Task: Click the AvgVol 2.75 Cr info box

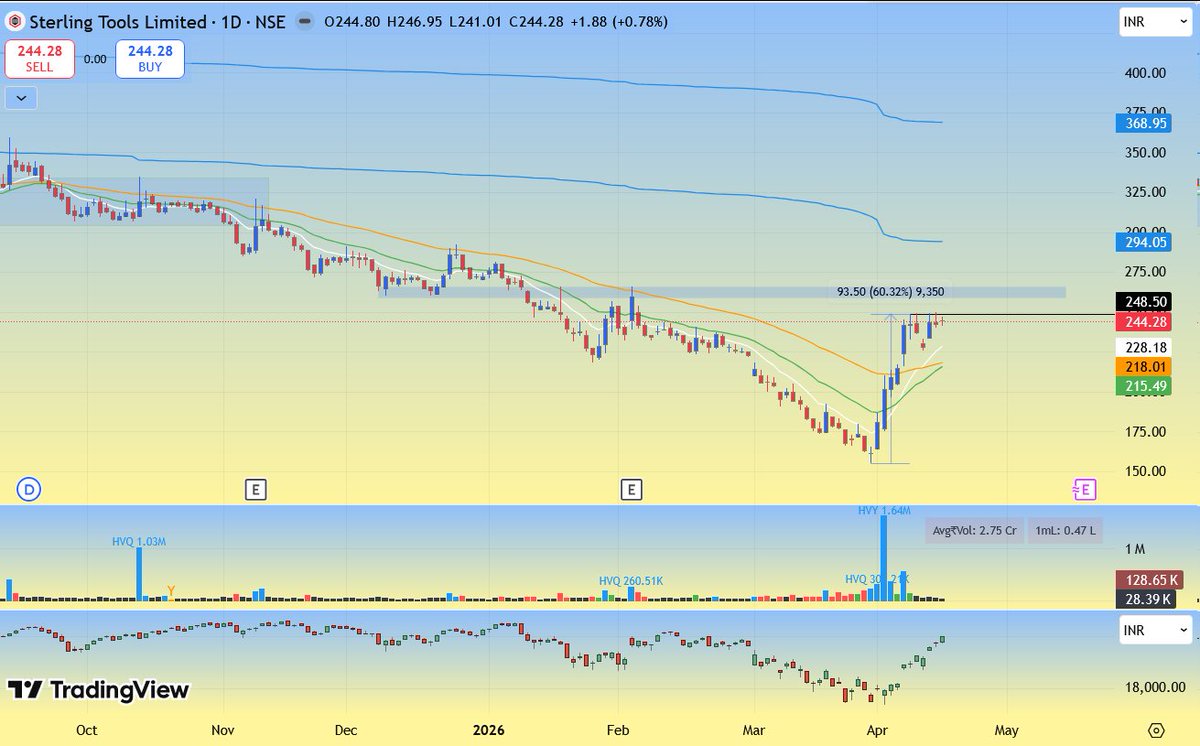Action: point(973,530)
